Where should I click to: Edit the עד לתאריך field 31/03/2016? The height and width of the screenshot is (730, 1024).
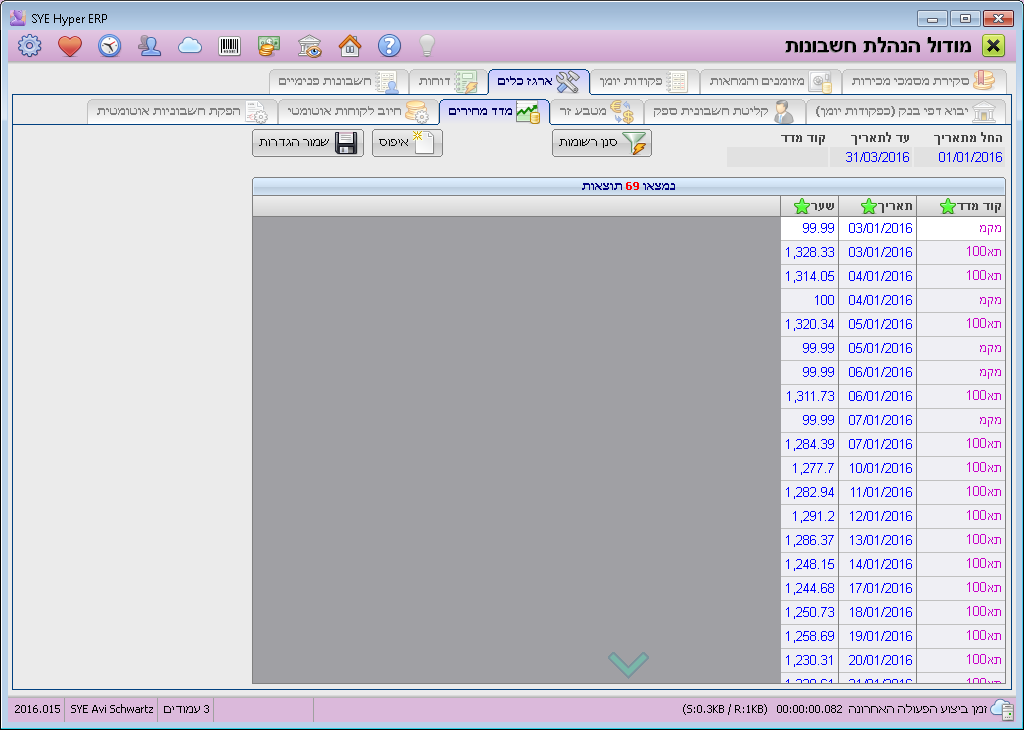tap(871, 157)
